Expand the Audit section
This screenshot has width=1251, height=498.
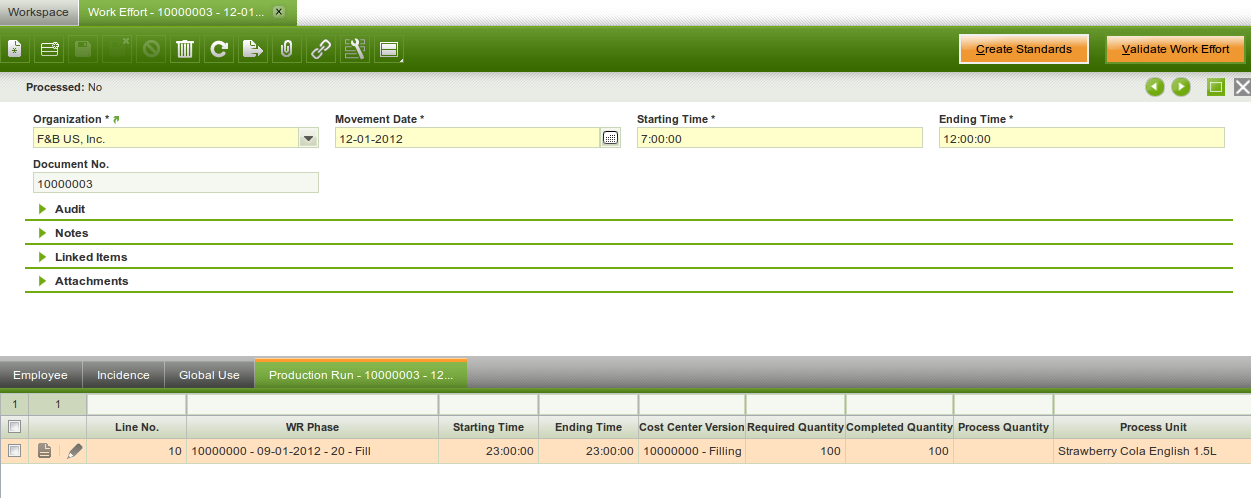tap(69, 209)
